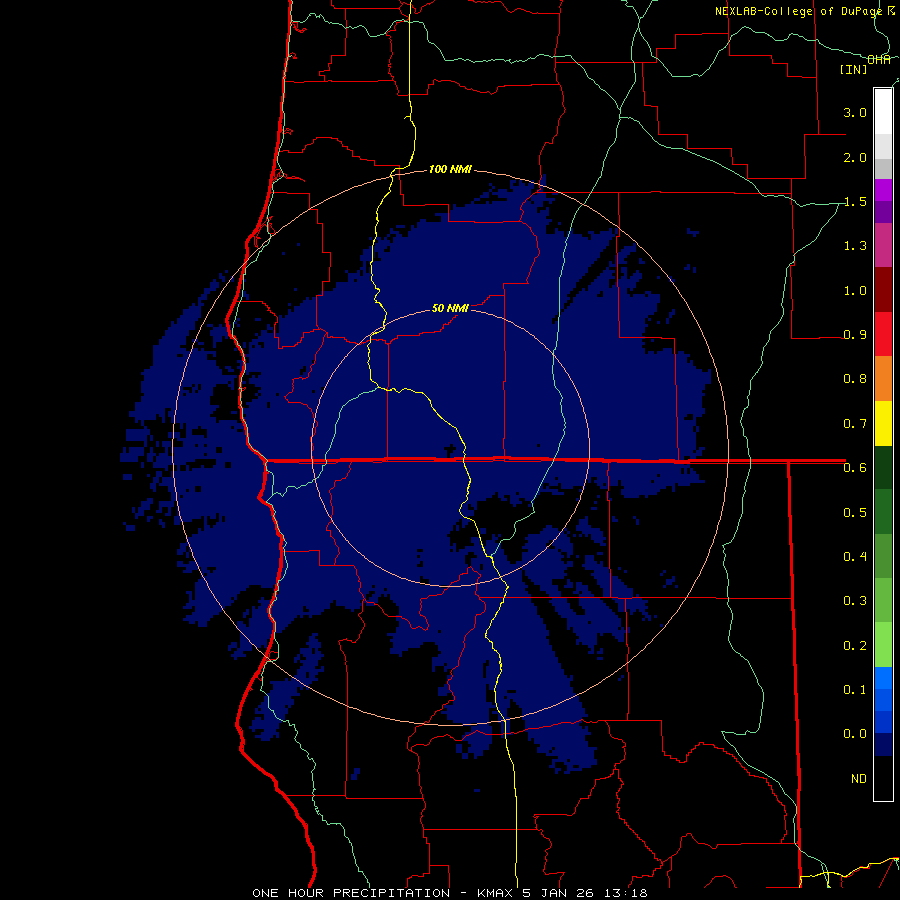
Task: Select the bright blue swatch above 0.1
Action: pos(883,678)
